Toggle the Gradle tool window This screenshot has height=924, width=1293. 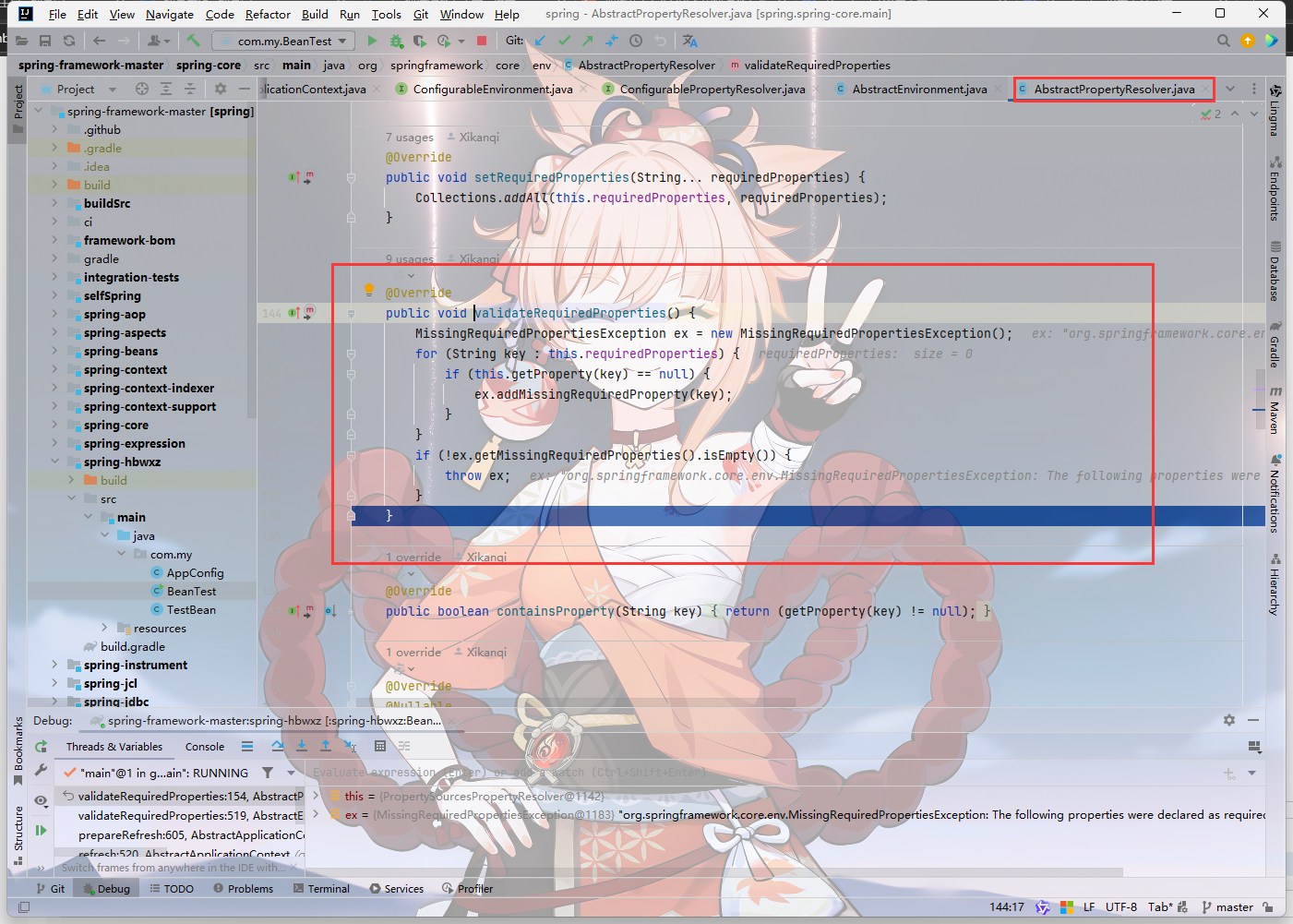point(1275,345)
